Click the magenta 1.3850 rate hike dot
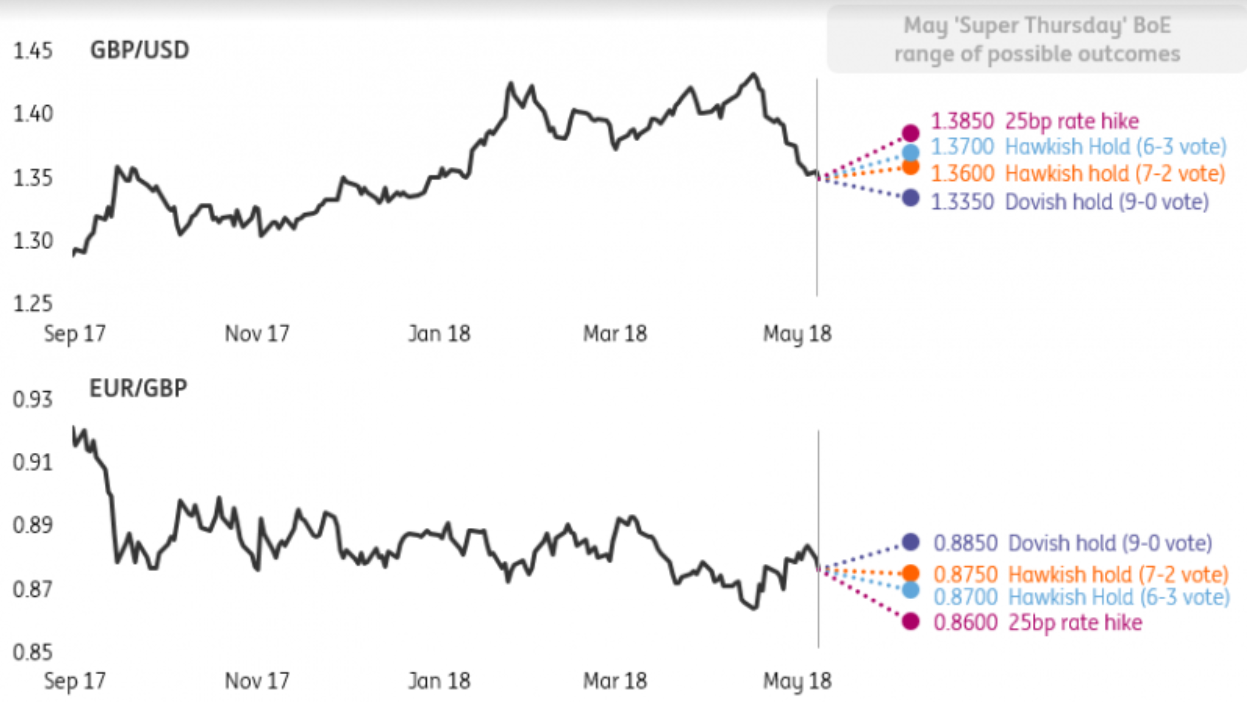Viewport: 1247px width, 702px height. 910,133
